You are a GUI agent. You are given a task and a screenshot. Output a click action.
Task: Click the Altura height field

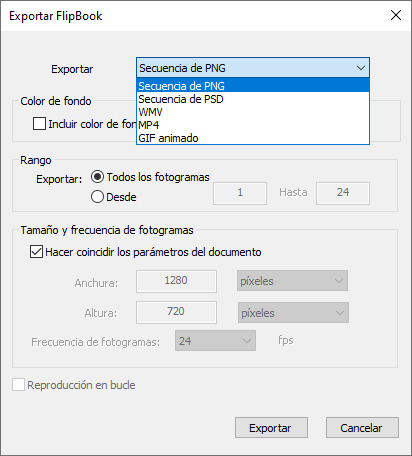[x=176, y=312]
